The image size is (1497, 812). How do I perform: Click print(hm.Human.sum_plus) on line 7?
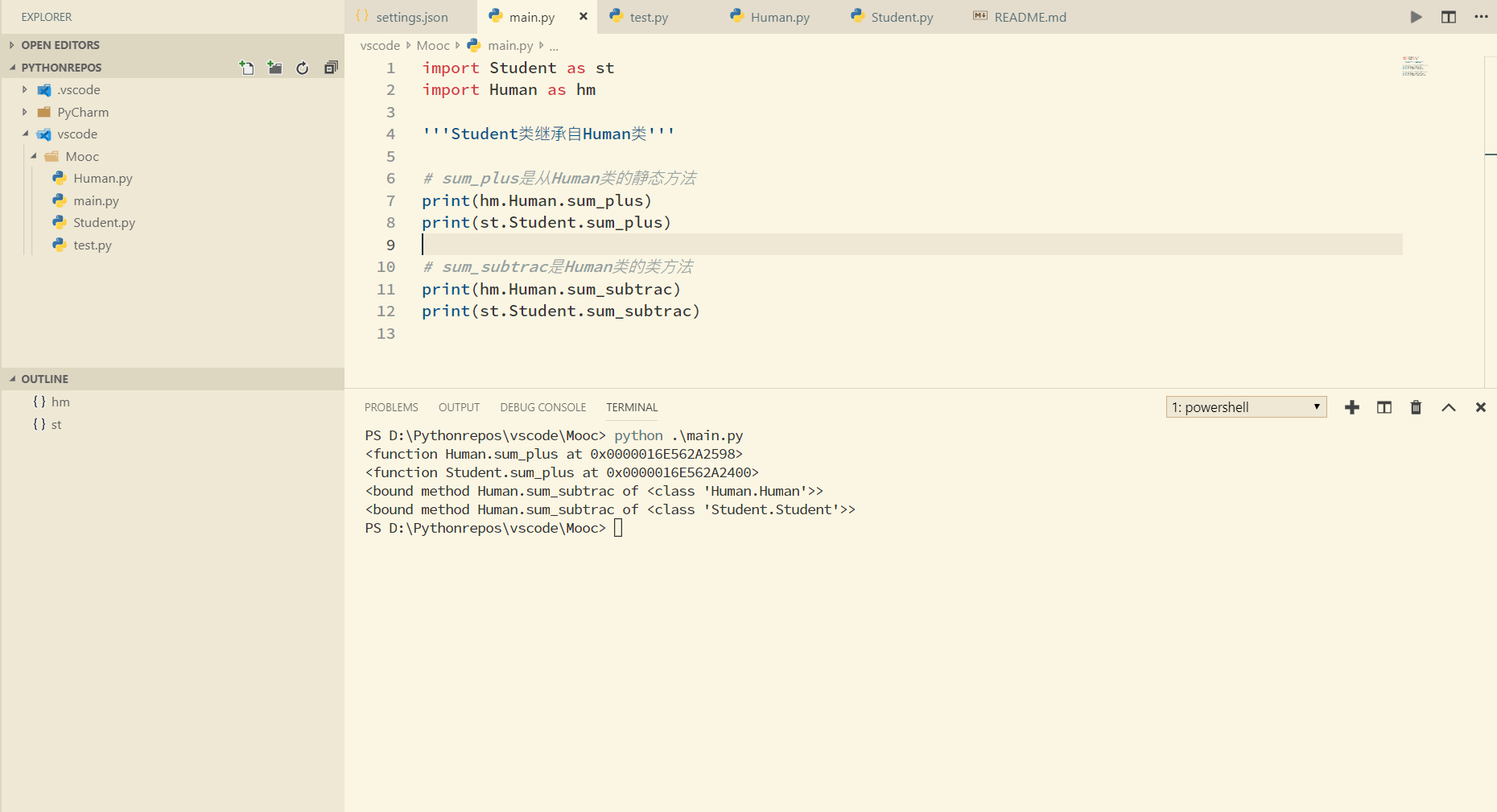[x=537, y=200]
